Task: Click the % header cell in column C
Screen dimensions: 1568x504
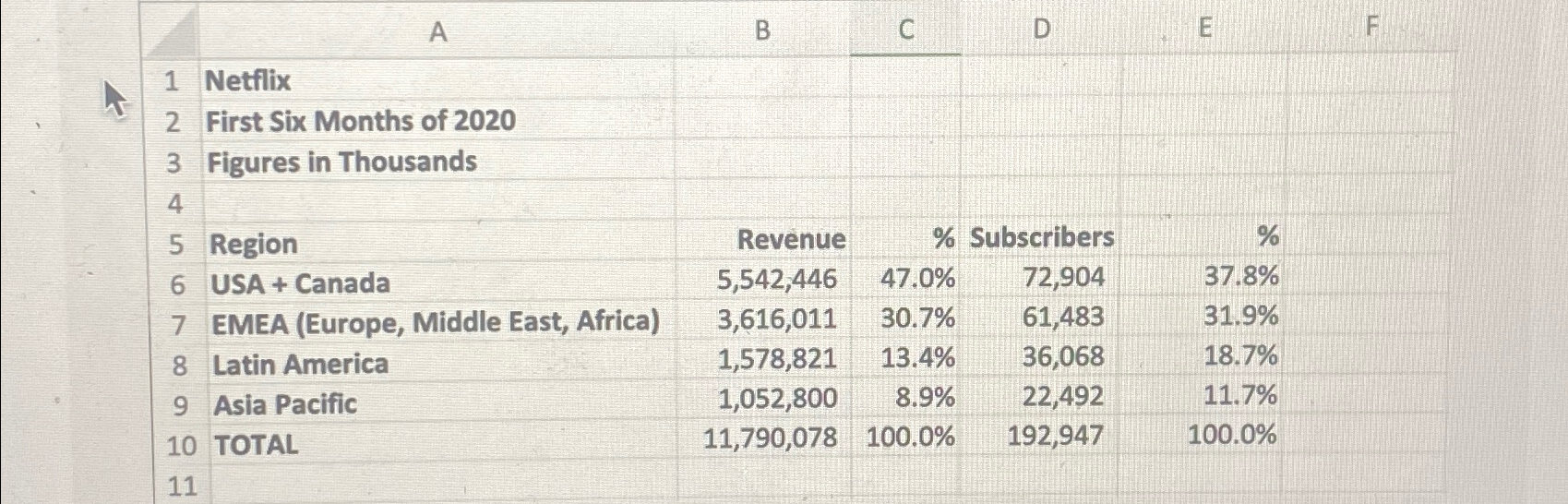Action: [x=906, y=239]
